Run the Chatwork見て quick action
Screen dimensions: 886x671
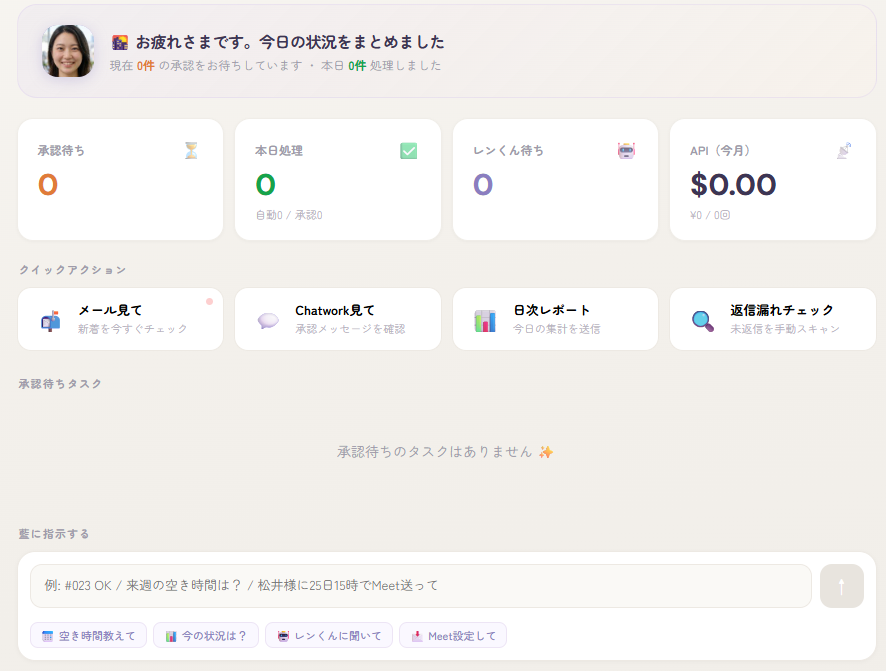tap(338, 319)
